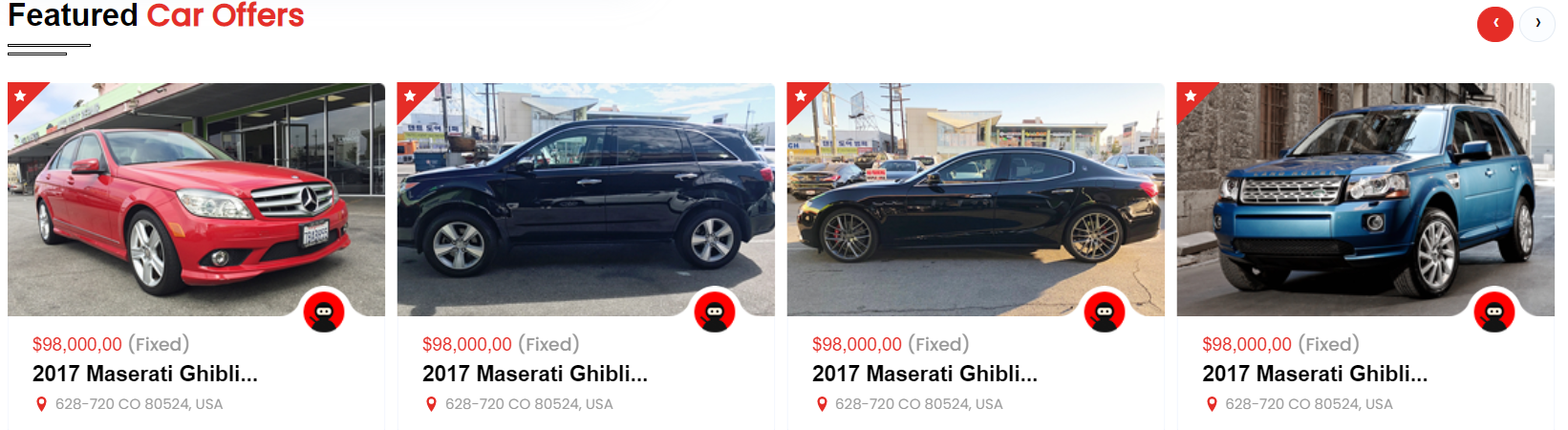This screenshot has width=1568, height=430.
Task: Open the blue Land Rover photo
Action: tap(1365, 200)
